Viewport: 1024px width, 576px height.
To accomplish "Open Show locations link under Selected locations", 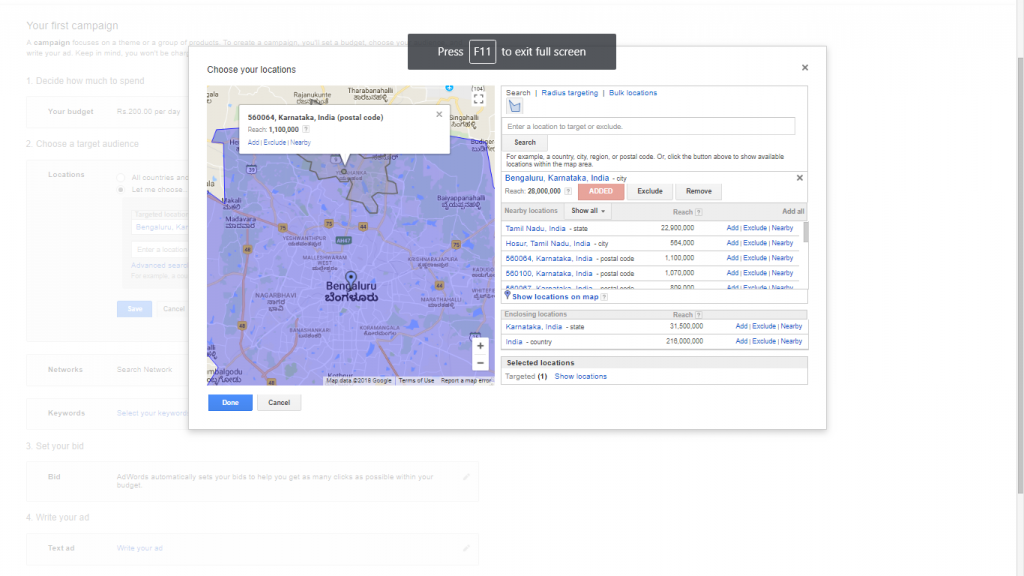I will pos(580,377).
